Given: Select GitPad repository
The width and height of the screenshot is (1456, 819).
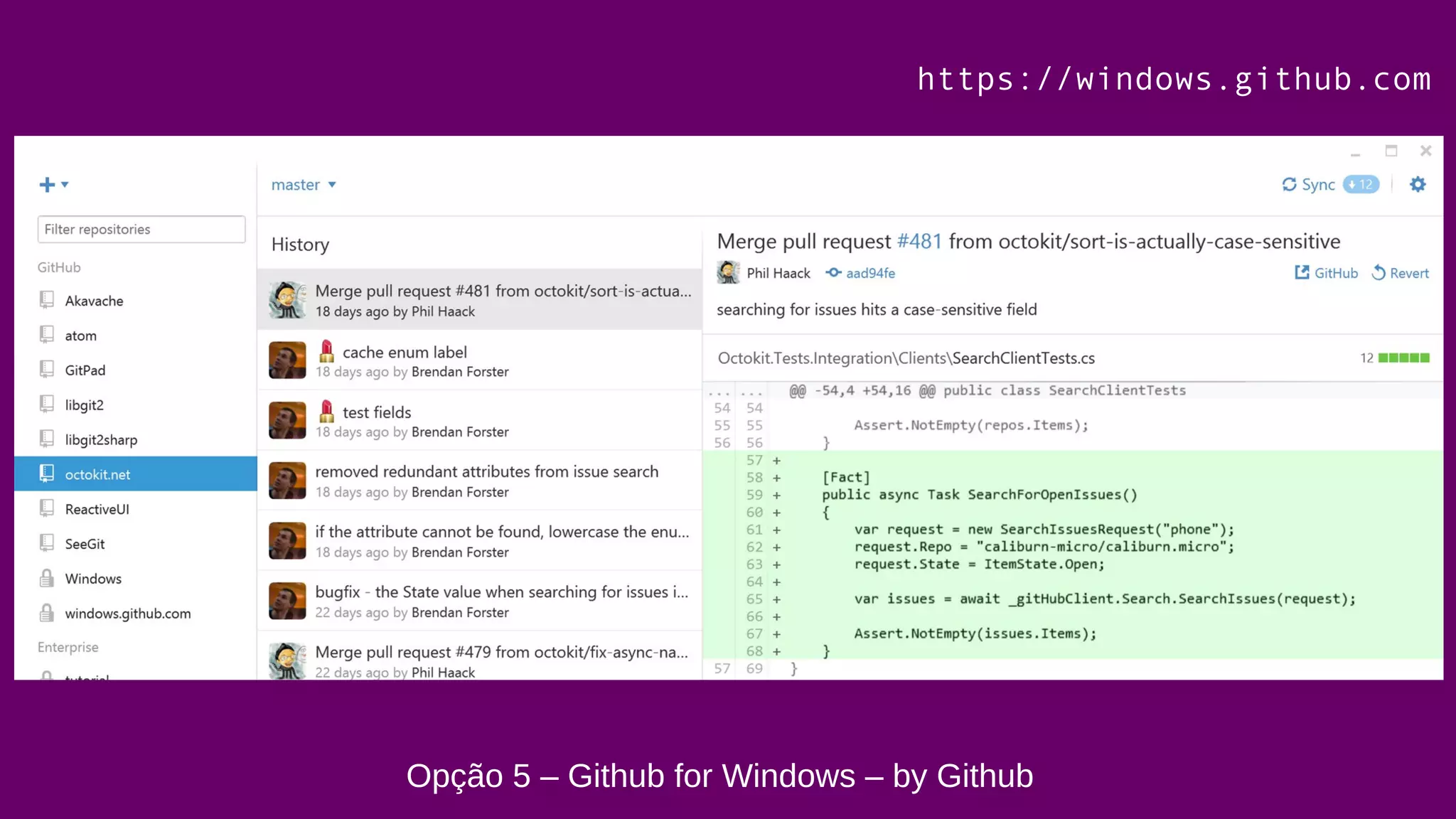Looking at the screenshot, I should tap(136, 370).
